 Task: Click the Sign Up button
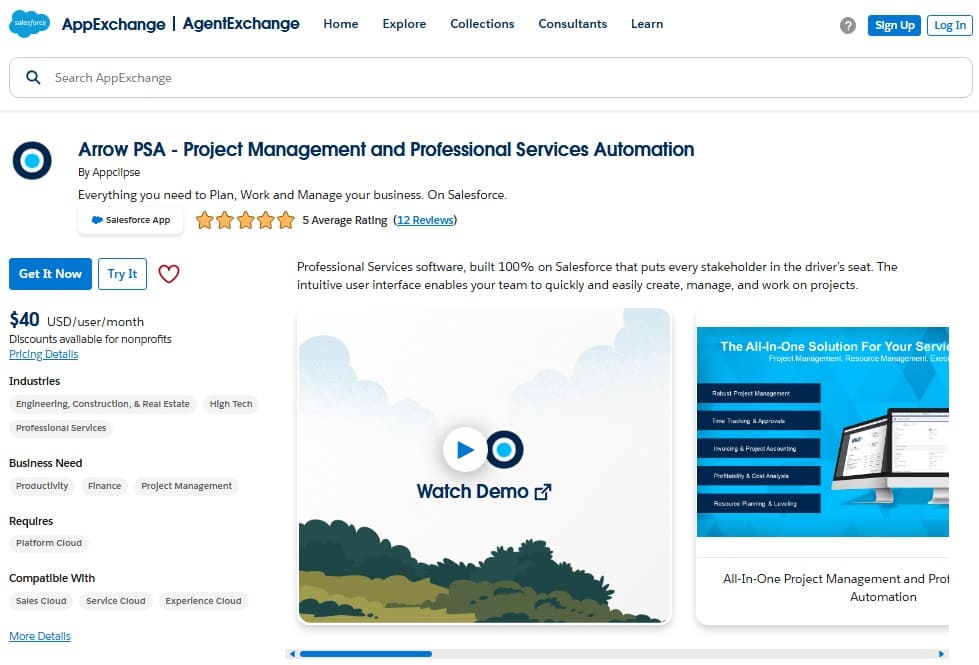coord(894,26)
